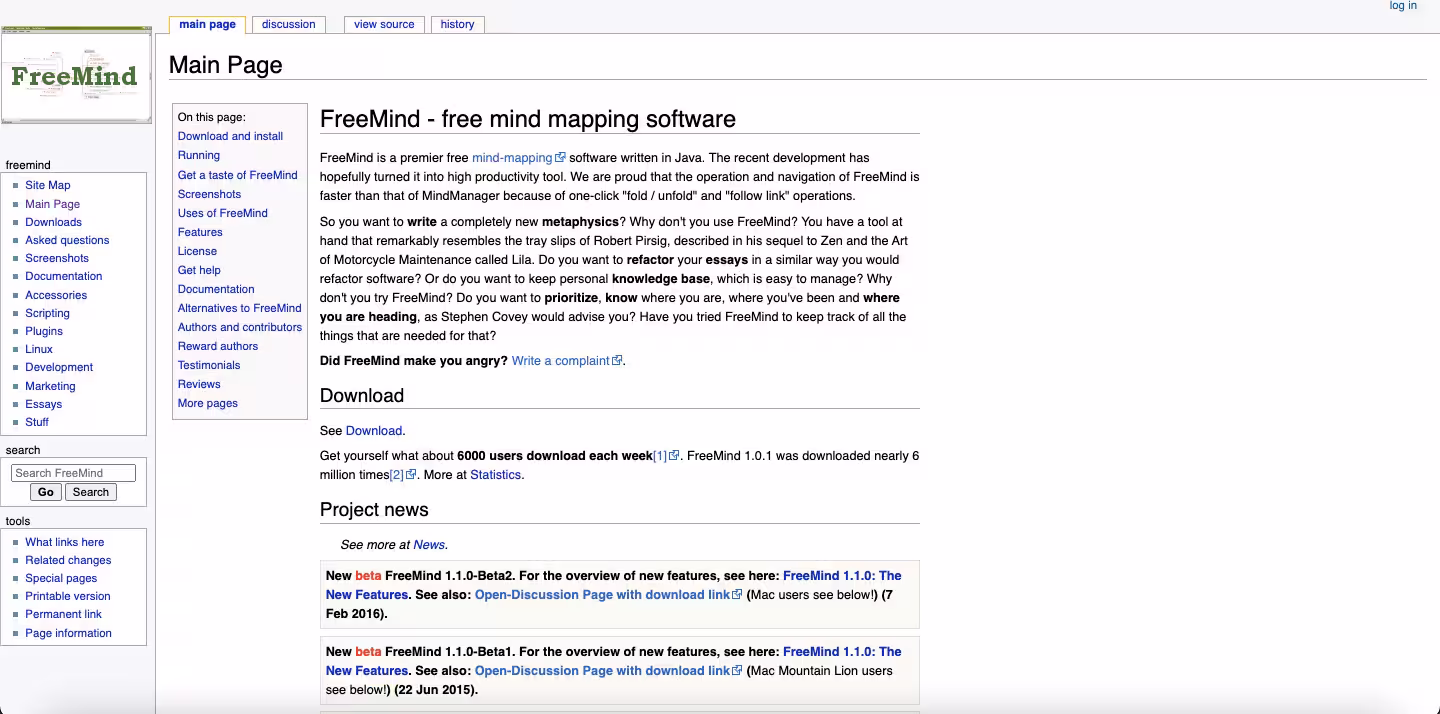
Task: Click the FreeMind logo image
Action: 76,75
